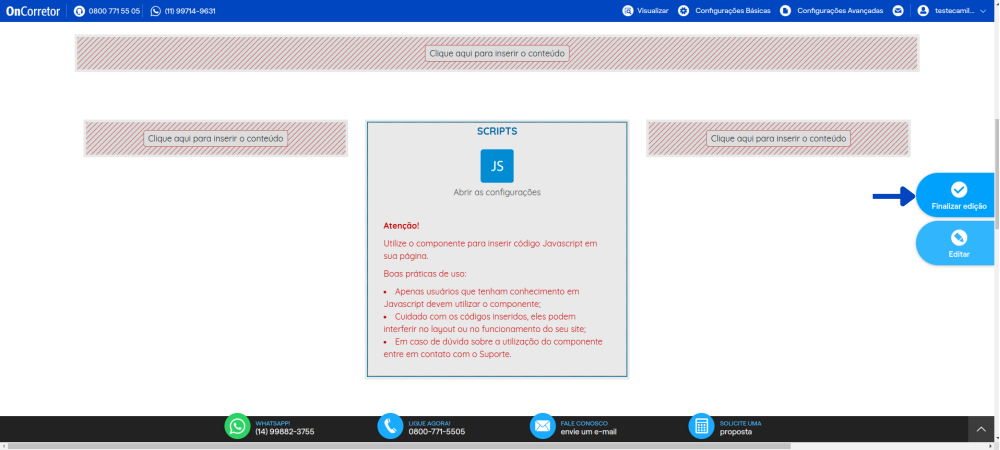Click the blue JS scripts icon
This screenshot has width=1000, height=450.
pyautogui.click(x=497, y=165)
